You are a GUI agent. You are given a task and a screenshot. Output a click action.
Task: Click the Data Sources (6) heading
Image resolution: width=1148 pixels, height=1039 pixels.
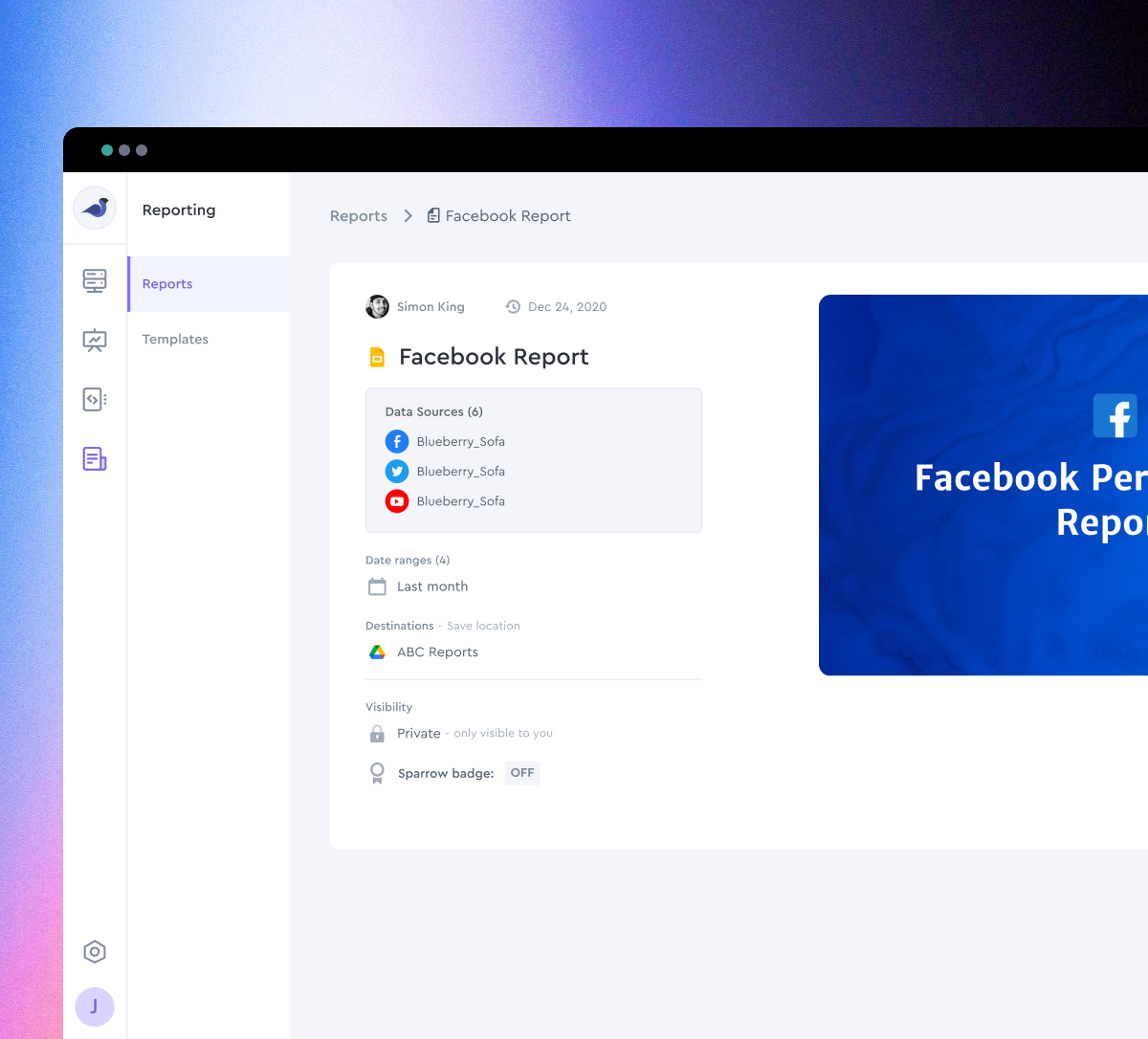pyautogui.click(x=434, y=412)
